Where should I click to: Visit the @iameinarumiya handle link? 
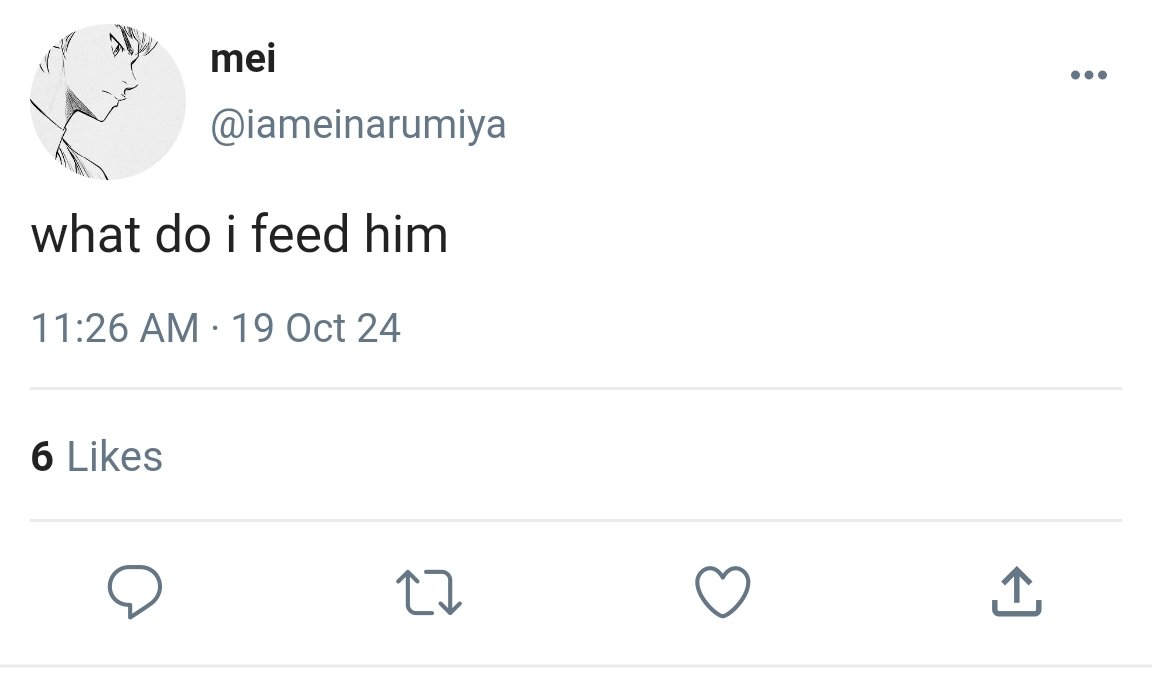359,125
